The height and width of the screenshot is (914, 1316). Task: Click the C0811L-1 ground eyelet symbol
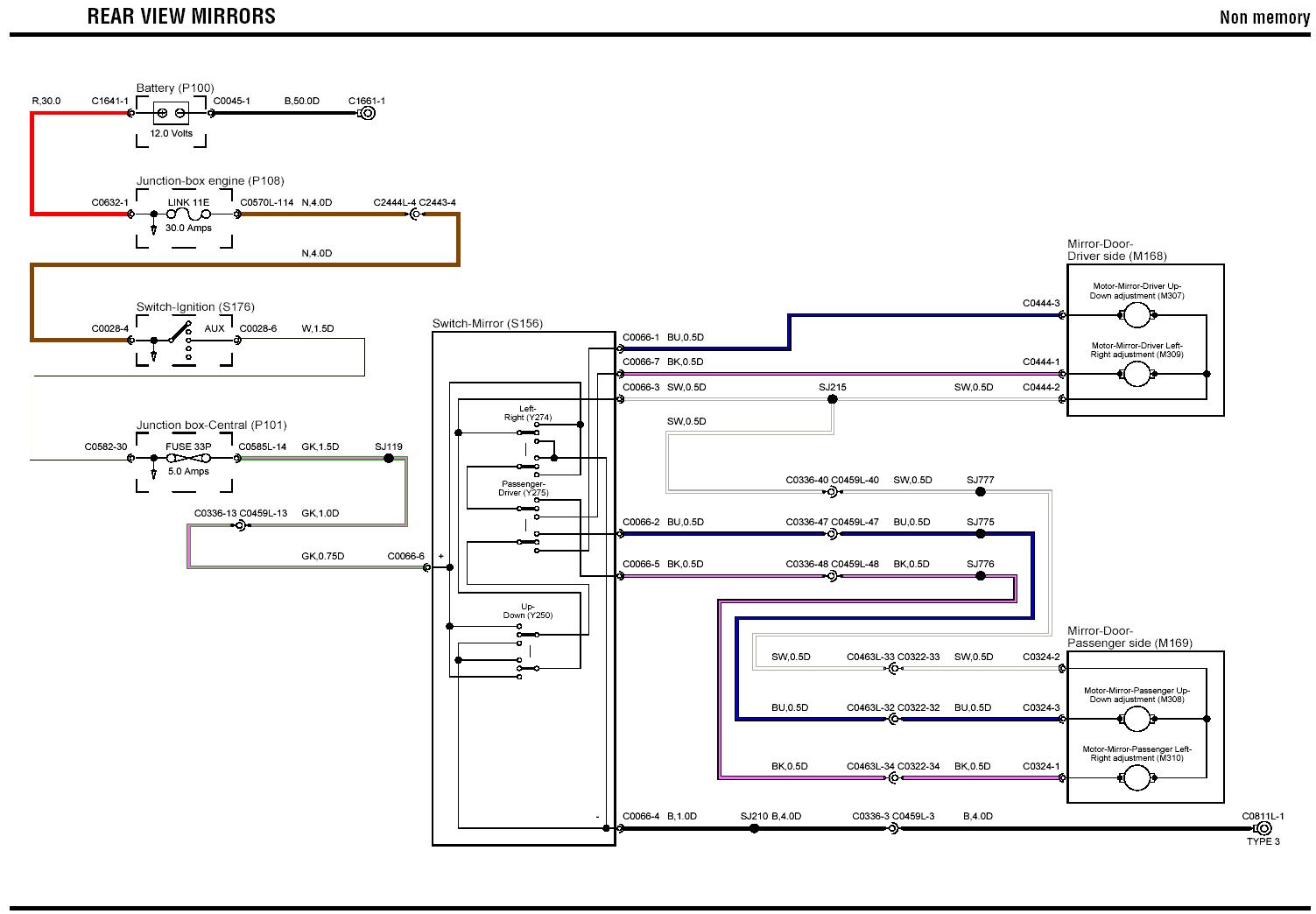(x=1262, y=828)
